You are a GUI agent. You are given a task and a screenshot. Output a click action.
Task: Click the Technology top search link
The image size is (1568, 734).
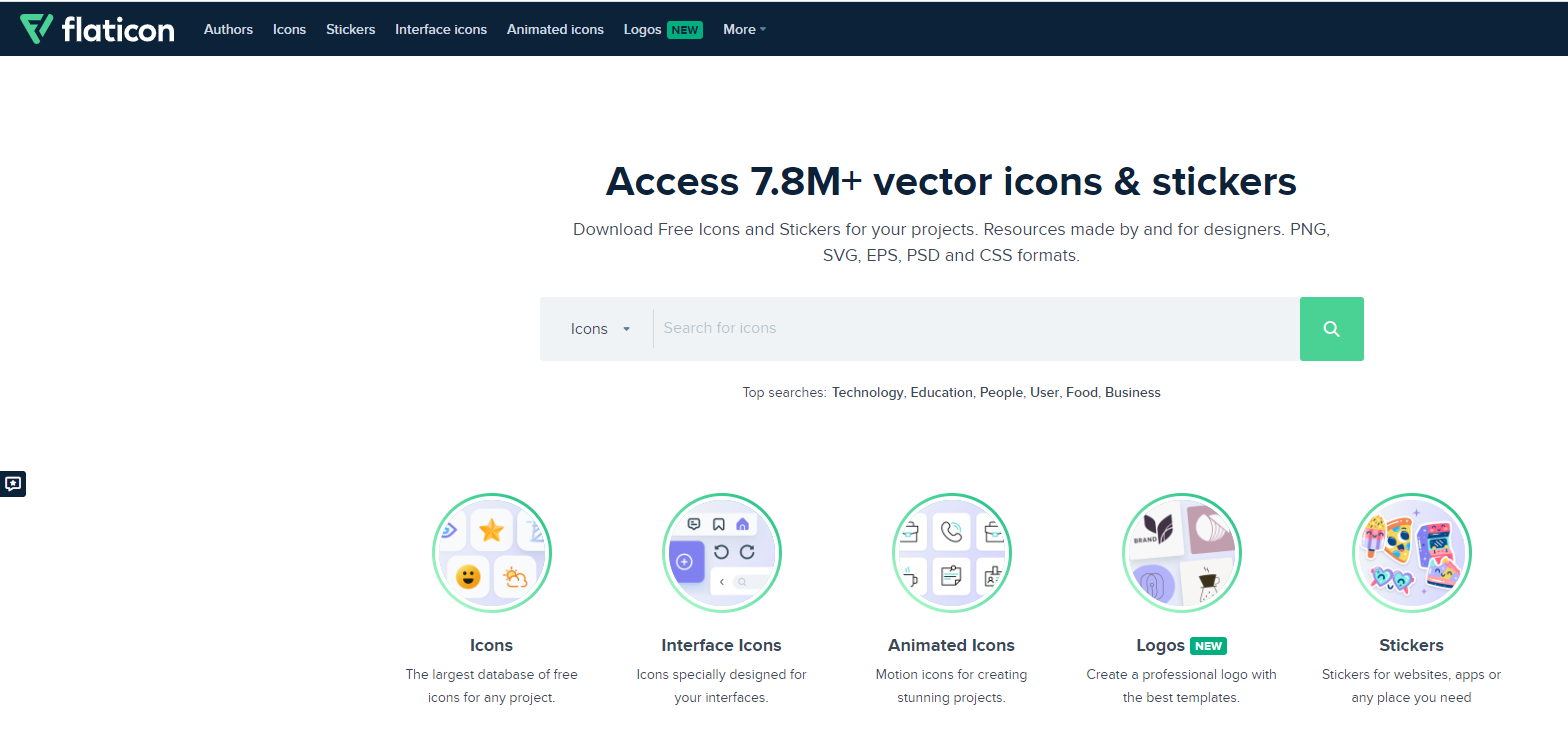pos(867,393)
